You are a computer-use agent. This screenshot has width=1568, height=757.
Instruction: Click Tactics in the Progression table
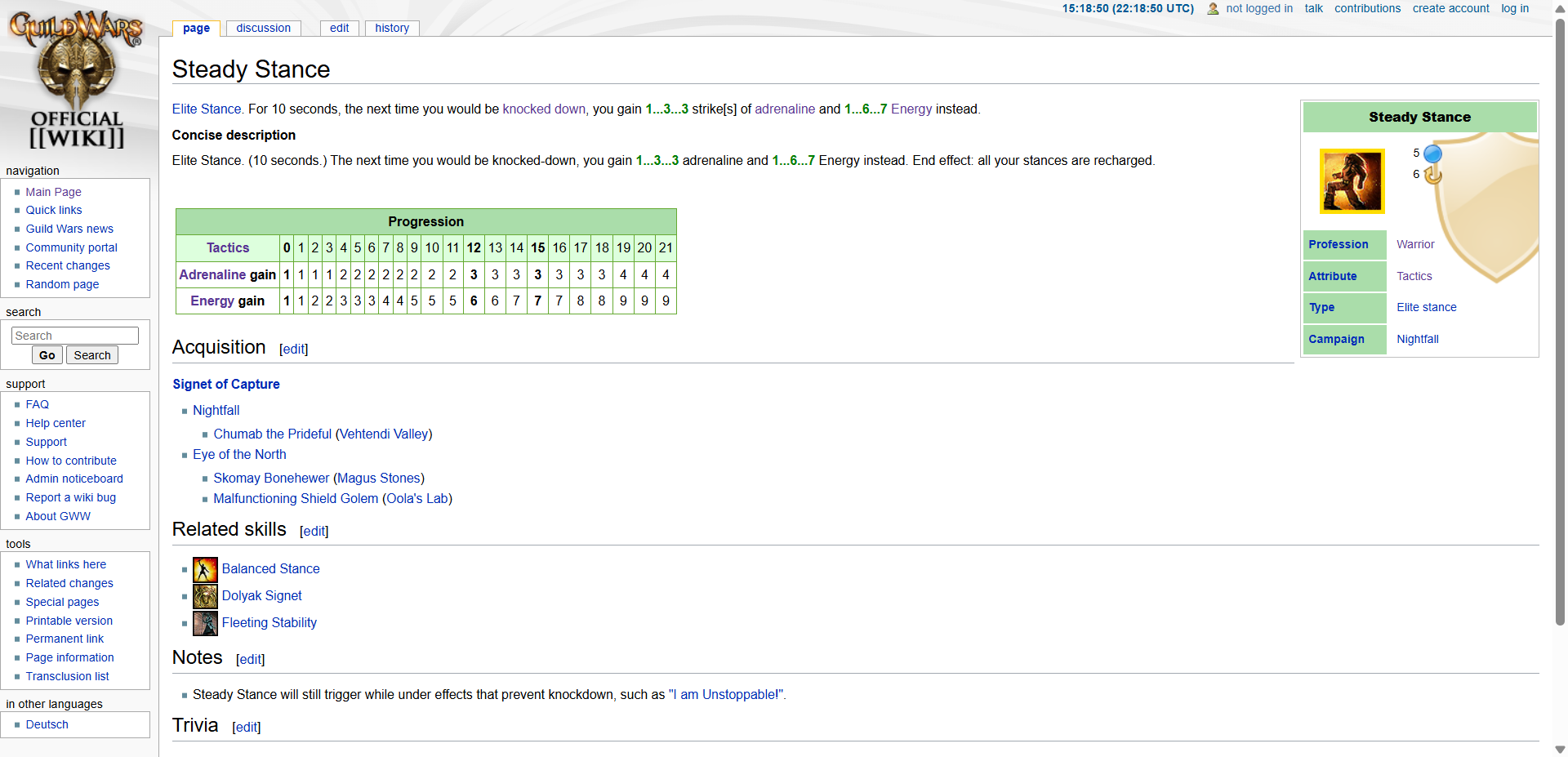pyautogui.click(x=228, y=247)
